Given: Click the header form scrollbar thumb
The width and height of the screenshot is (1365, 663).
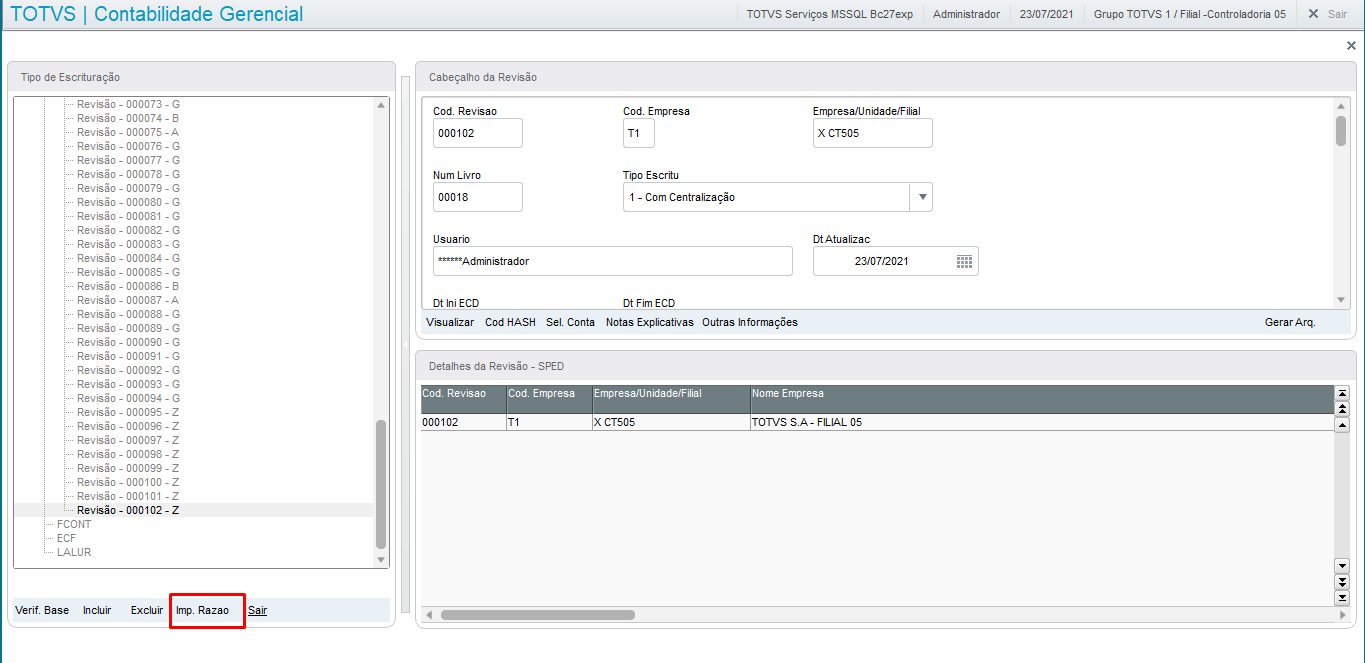Looking at the screenshot, I should 1341,131.
